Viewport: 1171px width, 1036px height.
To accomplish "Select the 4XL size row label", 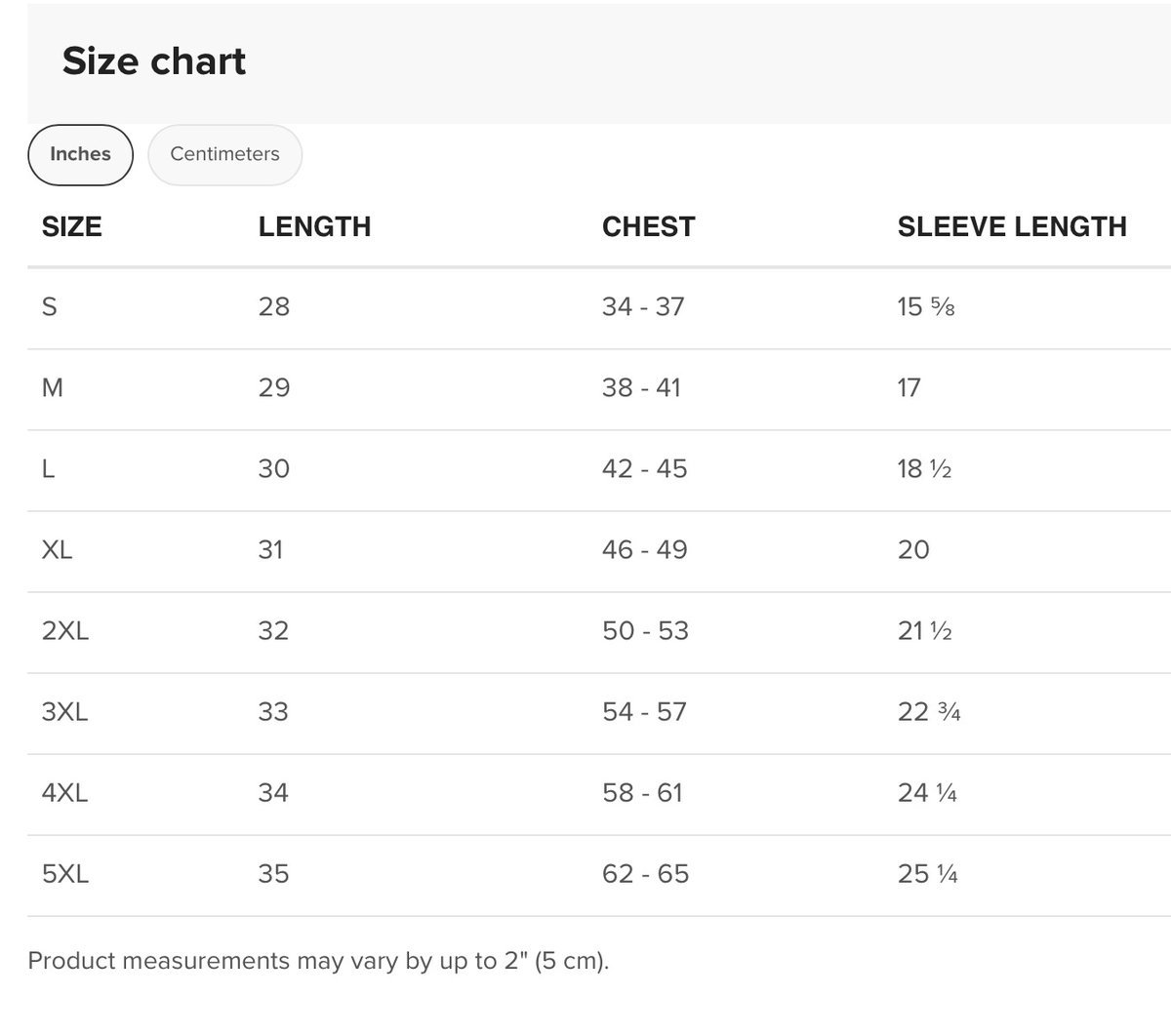I will [64, 792].
